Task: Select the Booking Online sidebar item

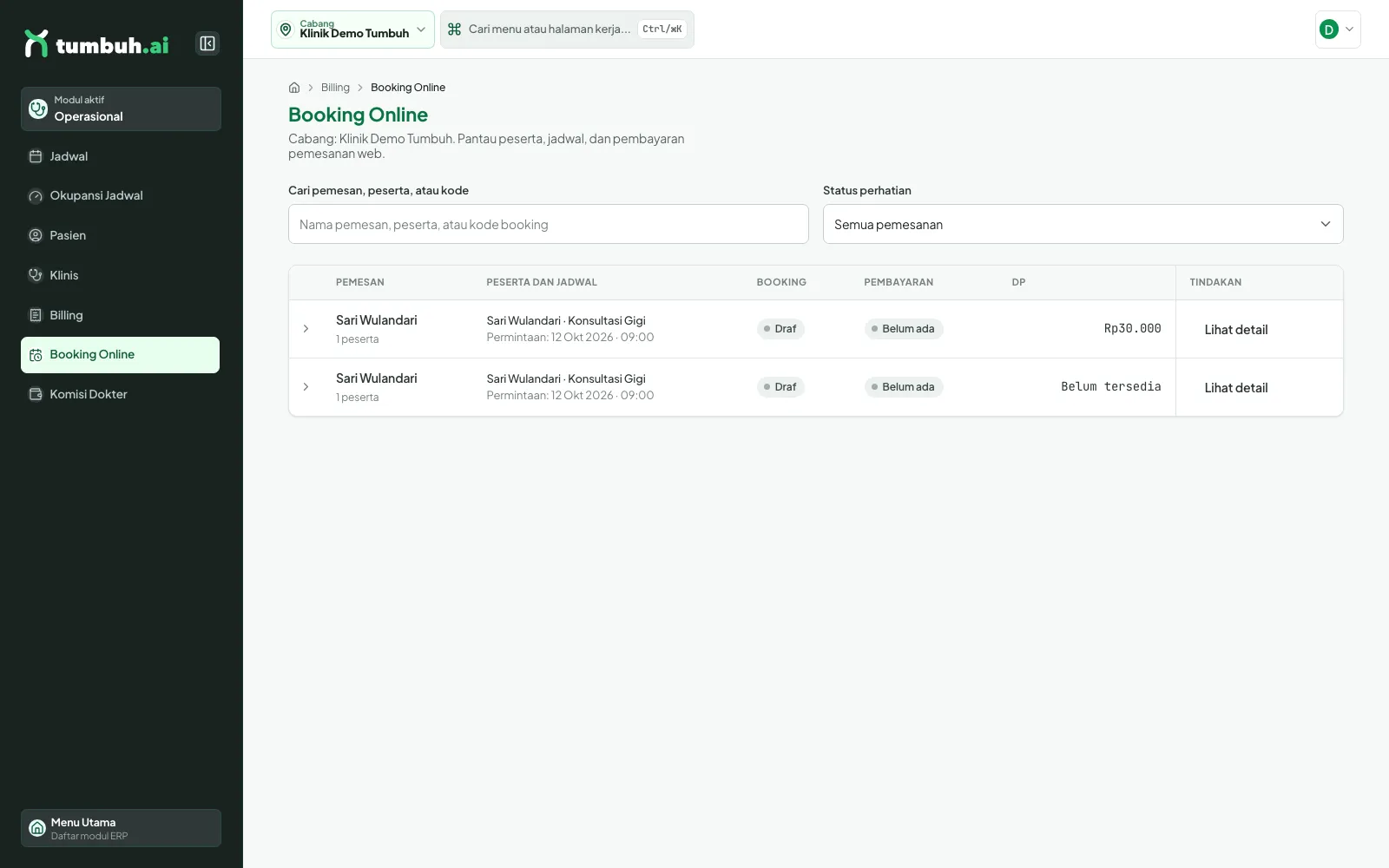Action: [x=120, y=355]
